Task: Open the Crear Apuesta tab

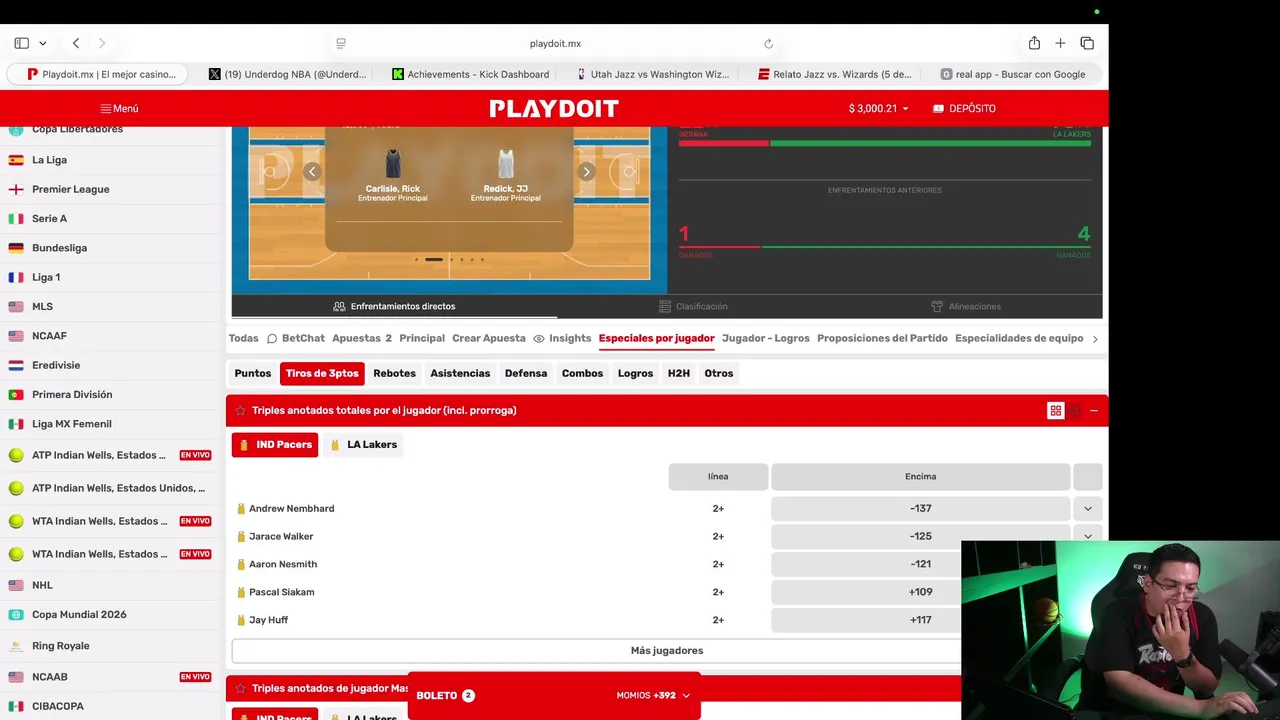Action: (489, 338)
